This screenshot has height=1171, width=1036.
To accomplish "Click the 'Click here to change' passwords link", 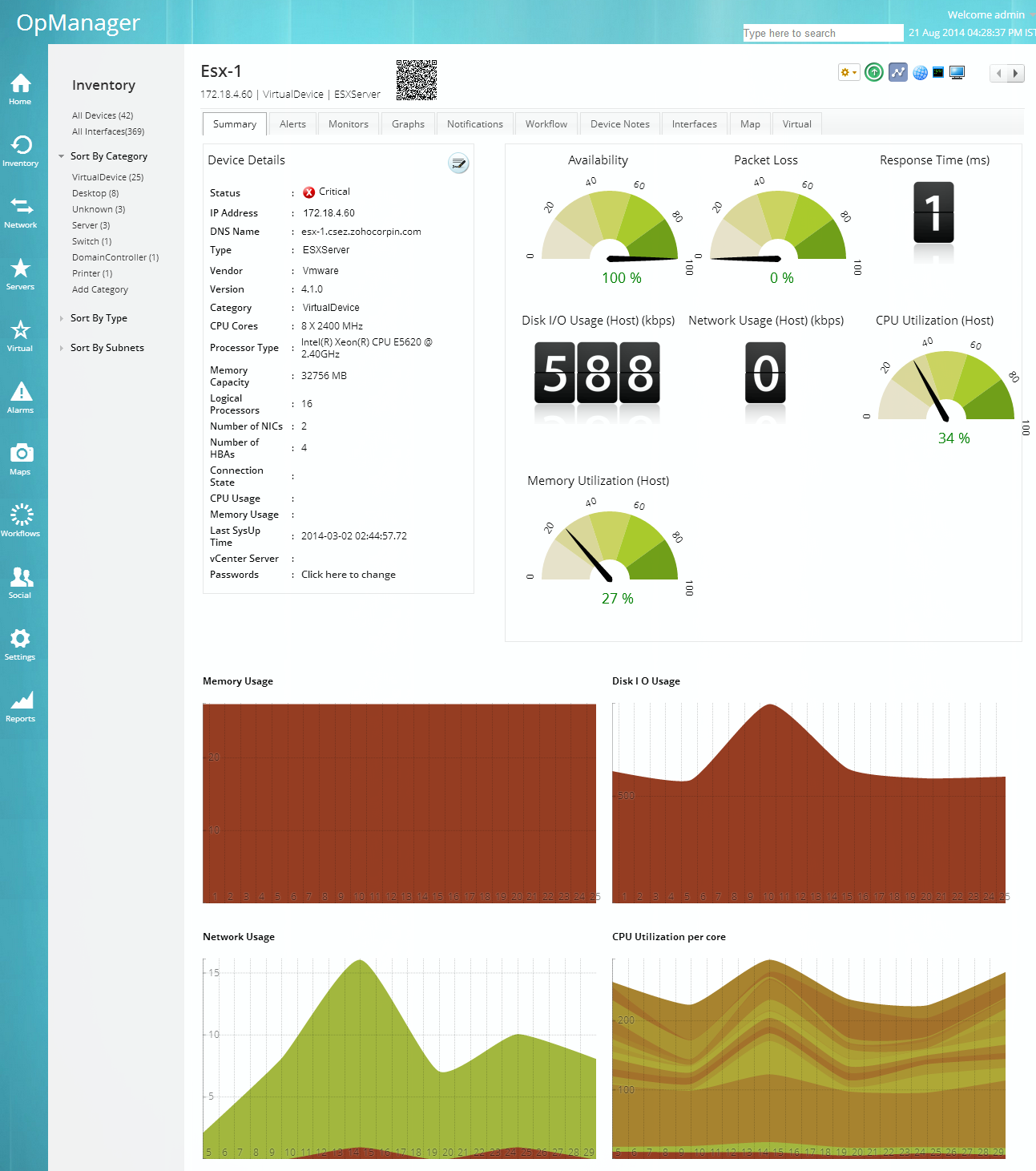I will coord(349,575).
